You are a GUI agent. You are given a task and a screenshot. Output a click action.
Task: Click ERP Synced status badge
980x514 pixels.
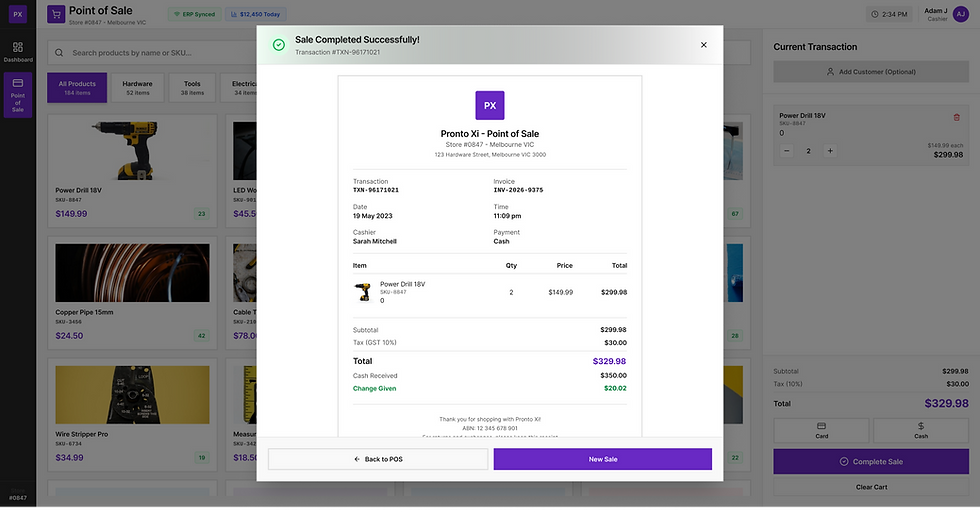click(194, 14)
